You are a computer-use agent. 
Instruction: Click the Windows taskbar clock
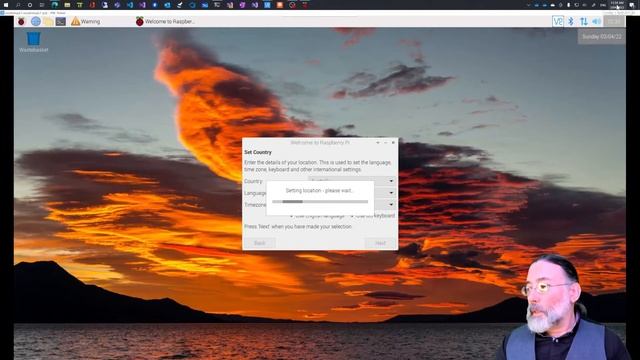click(x=617, y=5)
